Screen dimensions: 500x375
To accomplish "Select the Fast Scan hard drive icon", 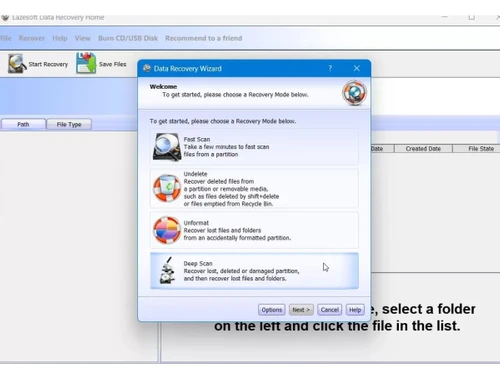I will [x=167, y=147].
